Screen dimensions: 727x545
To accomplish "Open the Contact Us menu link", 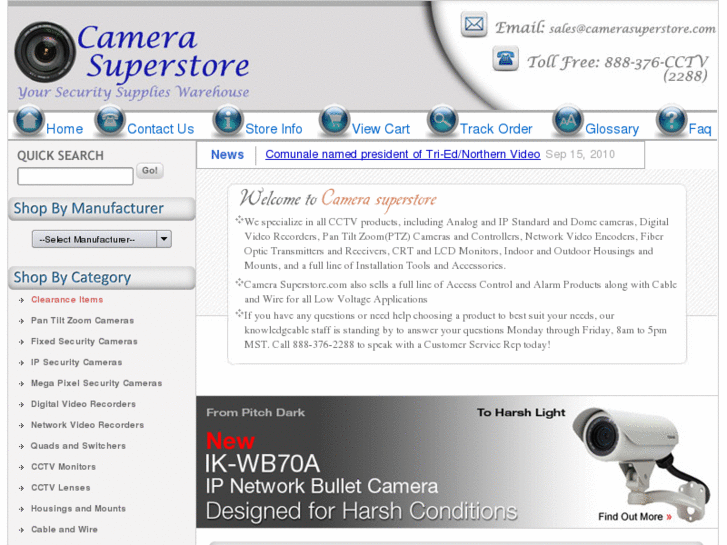I will (x=160, y=128).
